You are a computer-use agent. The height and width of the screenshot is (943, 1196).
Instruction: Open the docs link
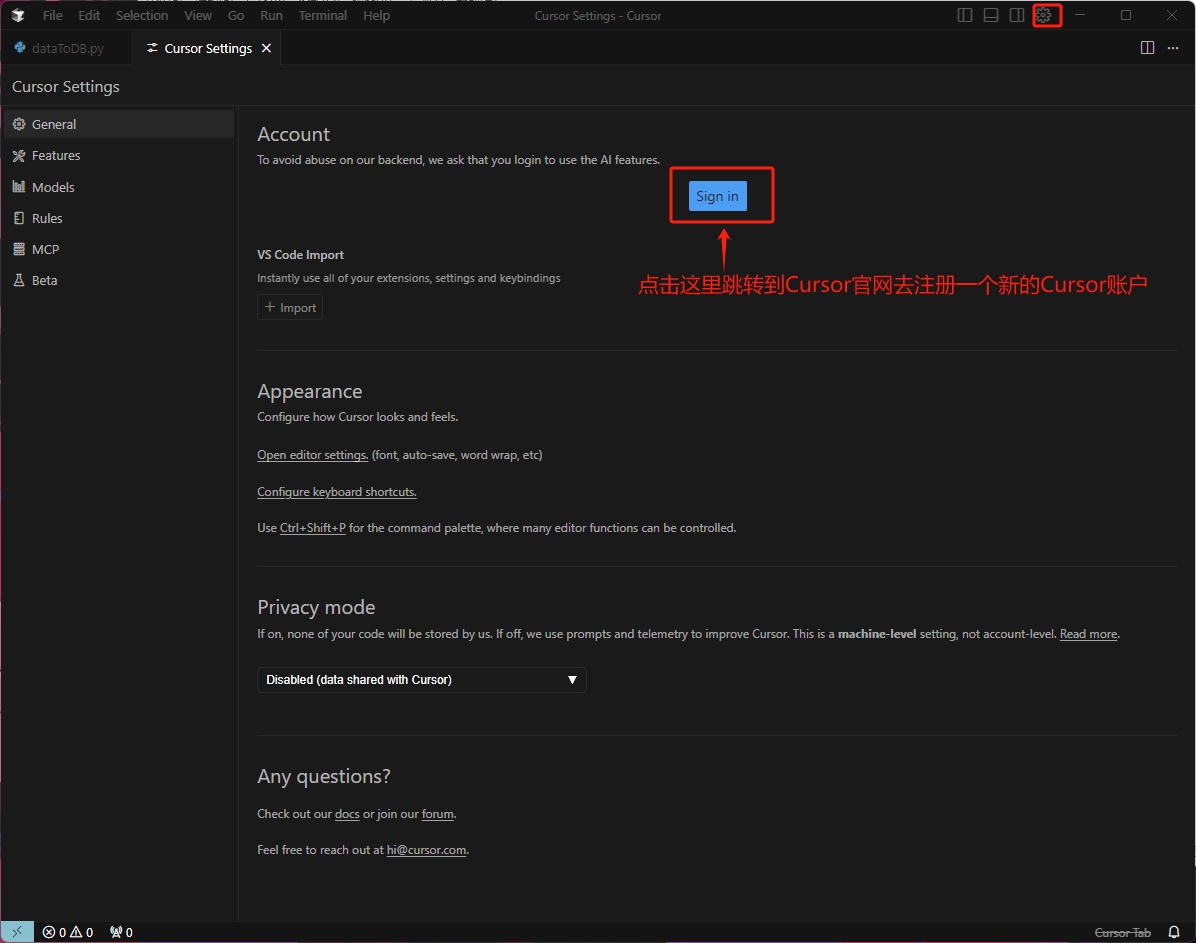coord(347,814)
